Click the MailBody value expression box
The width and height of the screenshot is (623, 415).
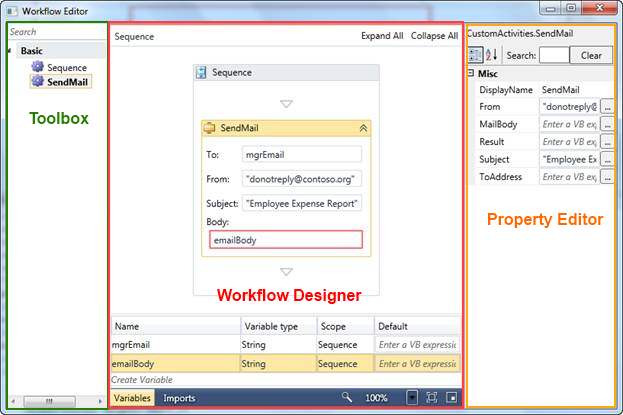coord(569,124)
